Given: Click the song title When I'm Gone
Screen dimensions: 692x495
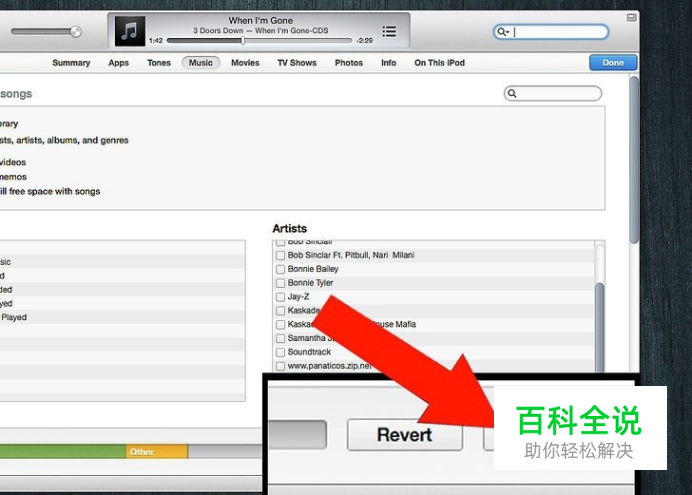Looking at the screenshot, I should tap(260, 20).
